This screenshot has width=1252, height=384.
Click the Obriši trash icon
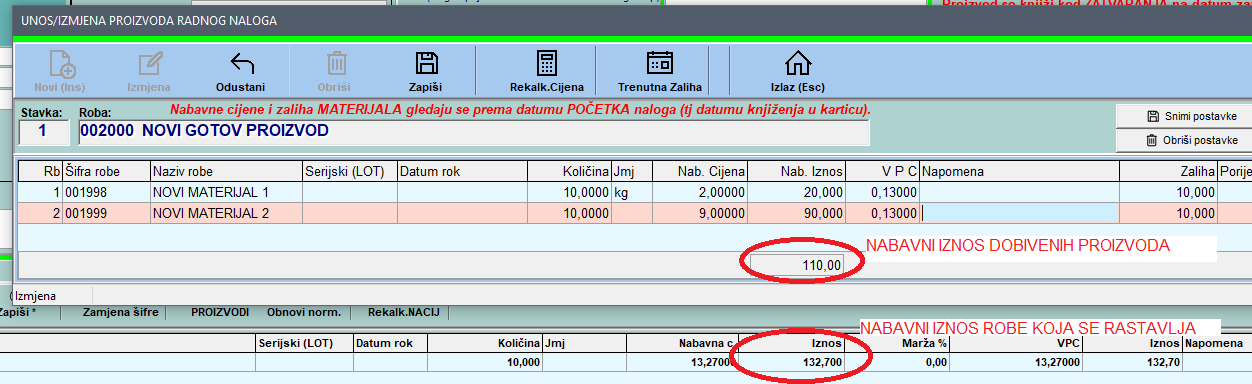pyautogui.click(x=336, y=64)
